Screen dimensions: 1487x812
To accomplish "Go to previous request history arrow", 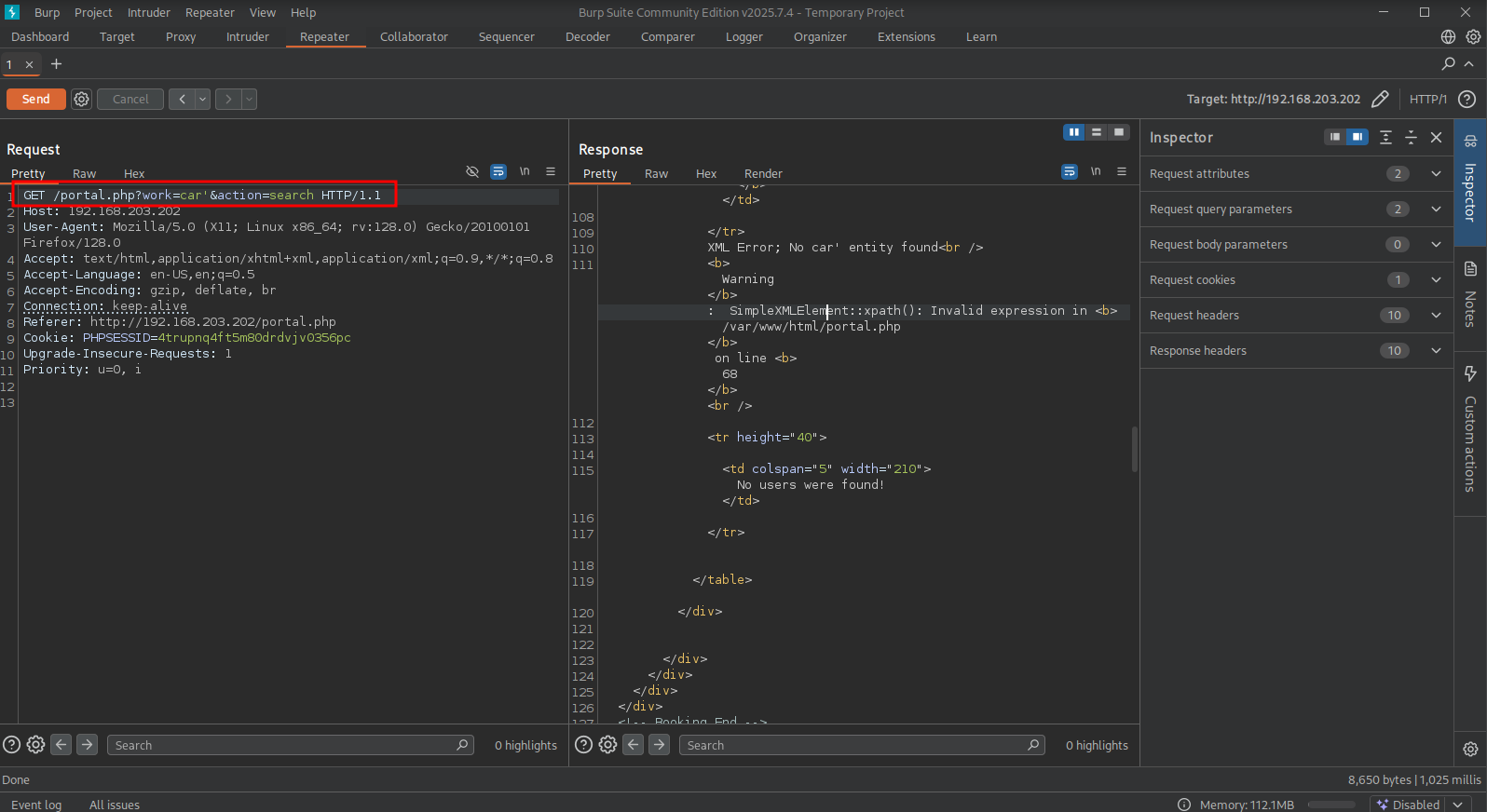I will click(183, 99).
